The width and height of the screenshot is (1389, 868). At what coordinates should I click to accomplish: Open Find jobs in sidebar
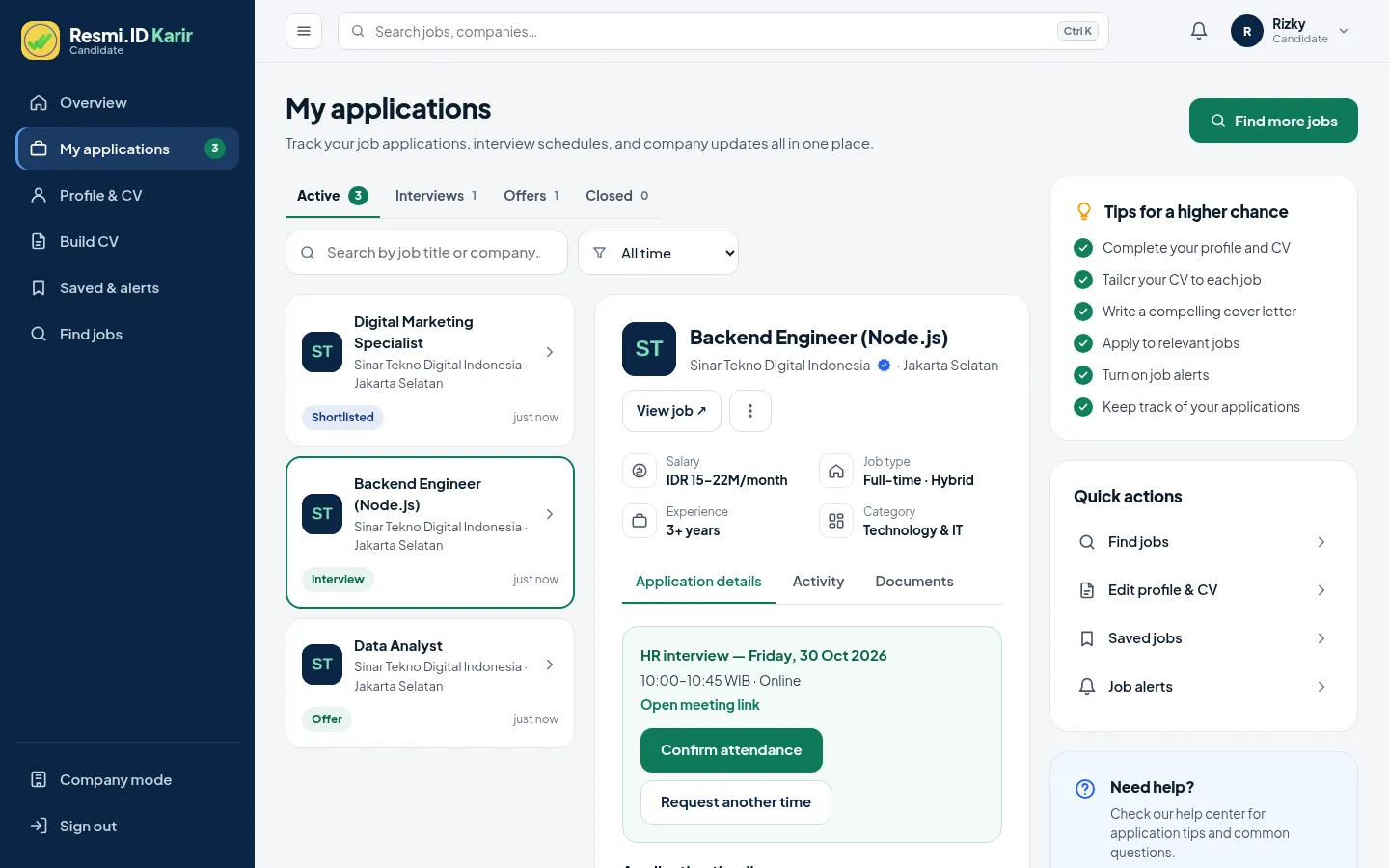127,334
